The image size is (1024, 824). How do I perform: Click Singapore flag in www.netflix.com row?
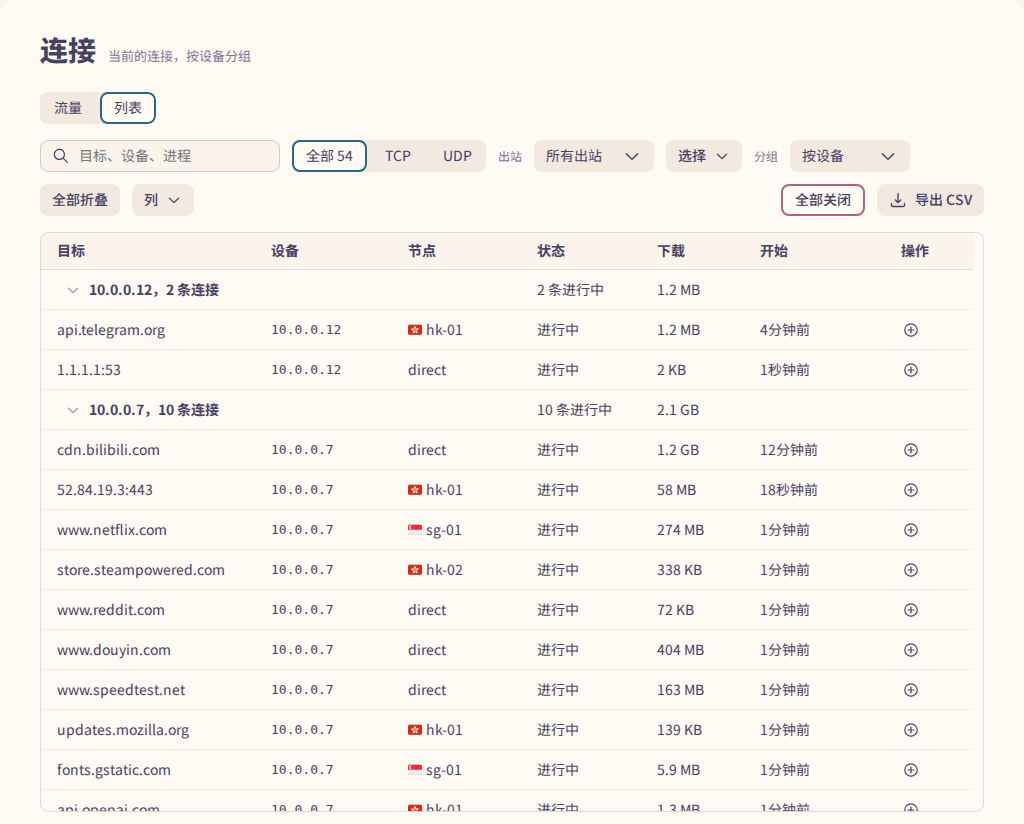click(415, 530)
